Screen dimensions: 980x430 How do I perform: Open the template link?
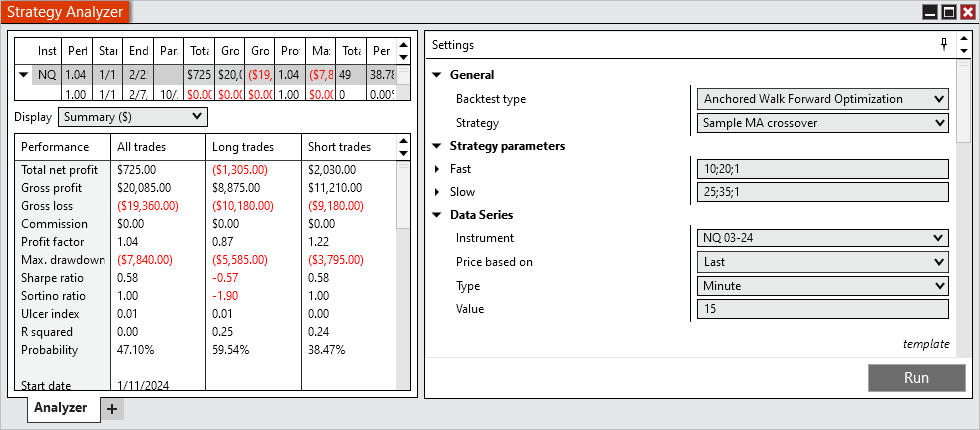coord(925,343)
